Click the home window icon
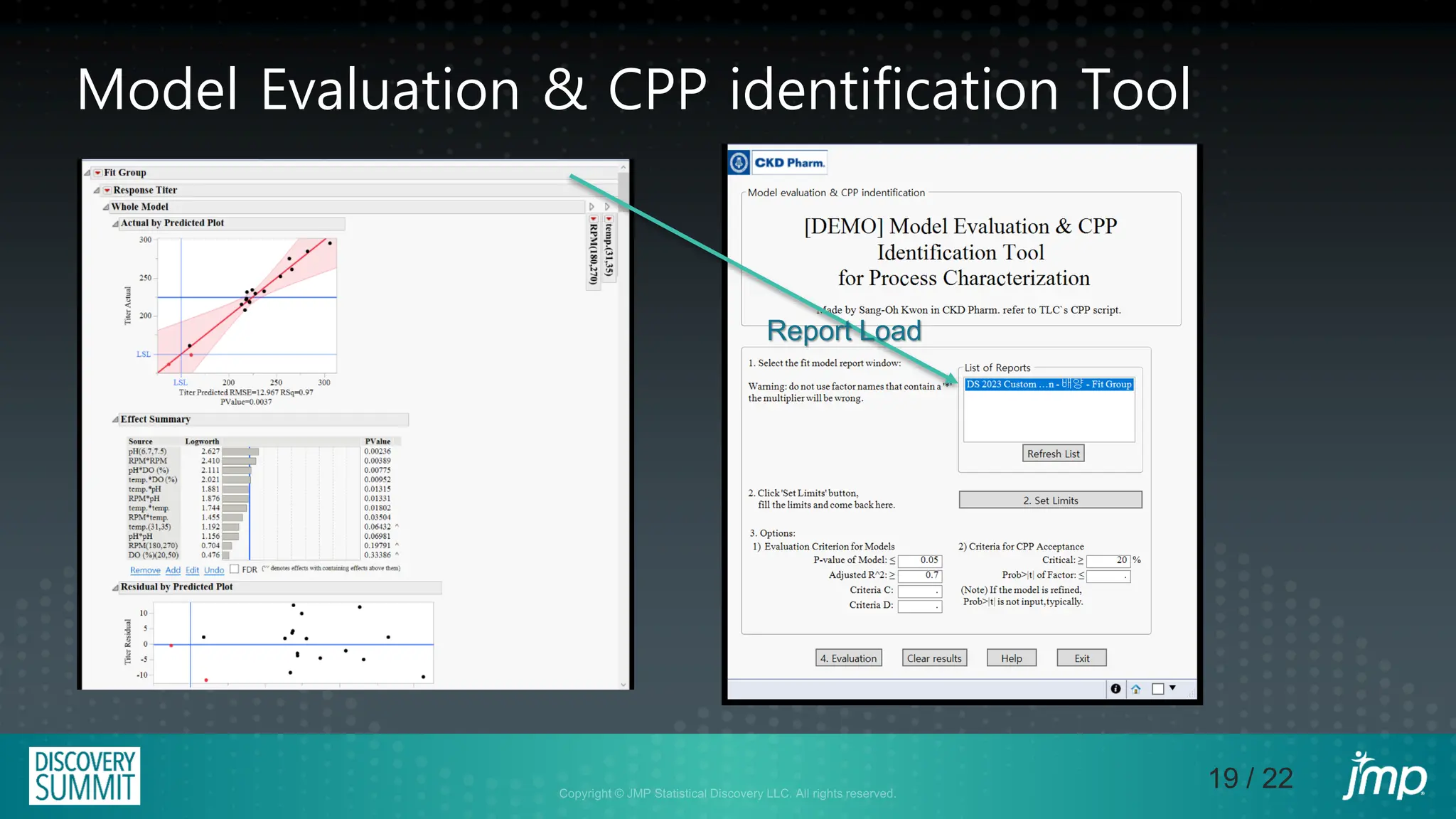Image resolution: width=1456 pixels, height=819 pixels. 1136,688
